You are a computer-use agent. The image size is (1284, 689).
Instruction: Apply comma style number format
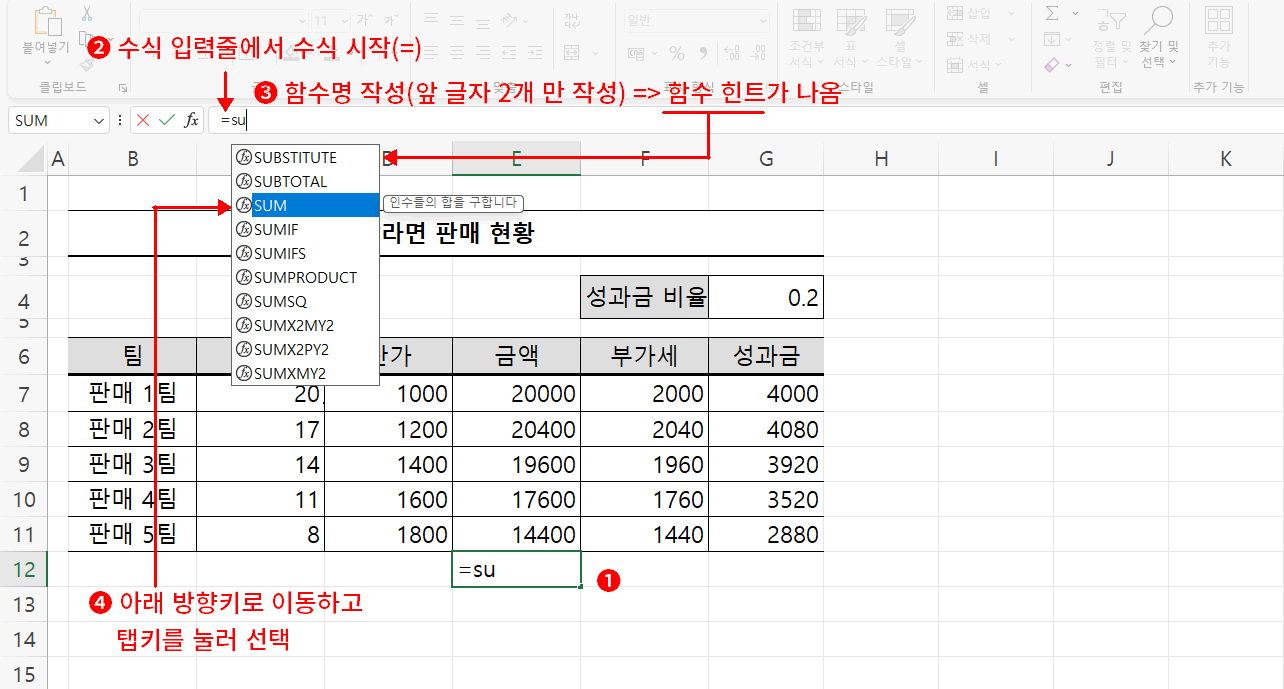703,53
